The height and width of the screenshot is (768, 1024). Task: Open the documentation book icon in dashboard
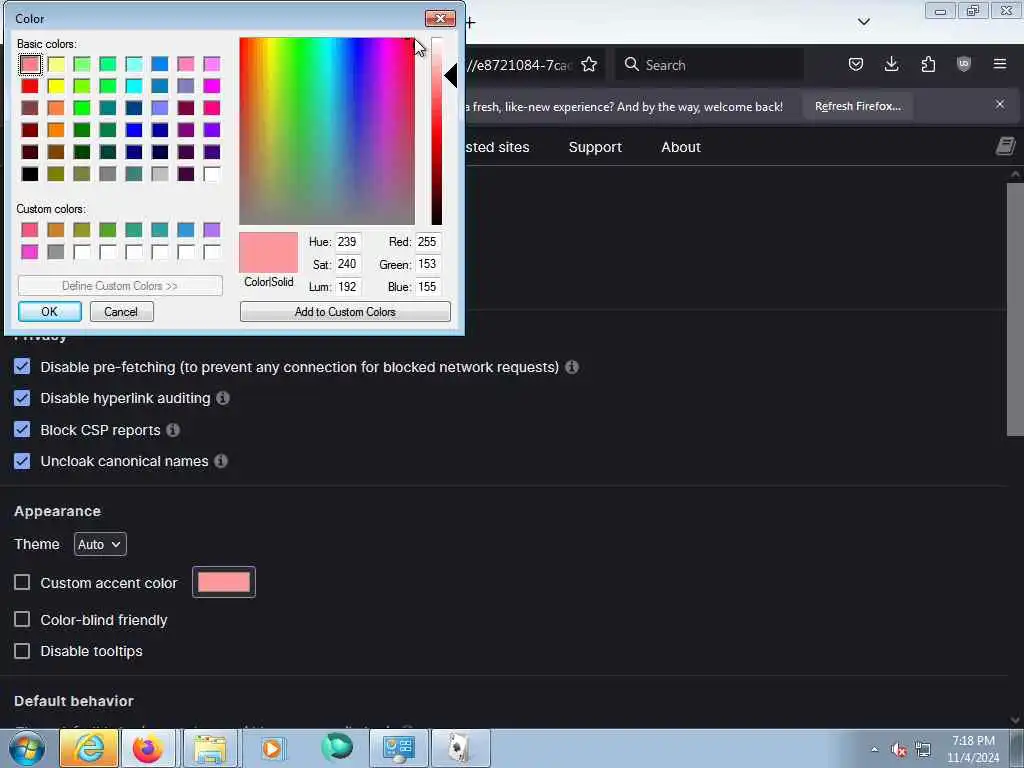[x=1005, y=146]
